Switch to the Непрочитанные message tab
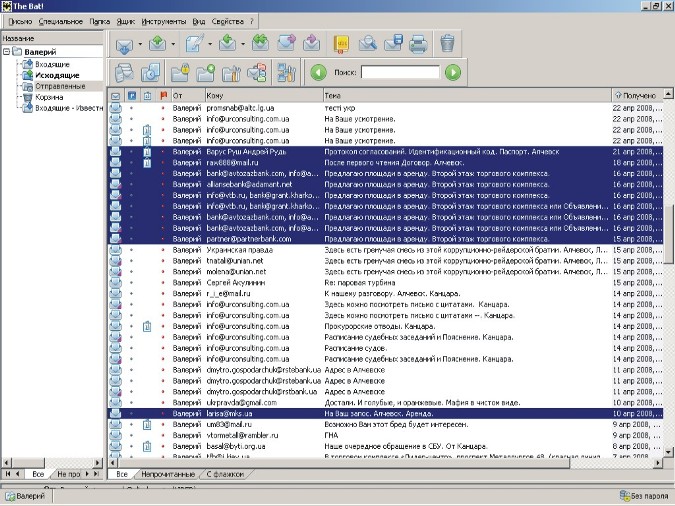This screenshot has width=675, height=506. 168,474
